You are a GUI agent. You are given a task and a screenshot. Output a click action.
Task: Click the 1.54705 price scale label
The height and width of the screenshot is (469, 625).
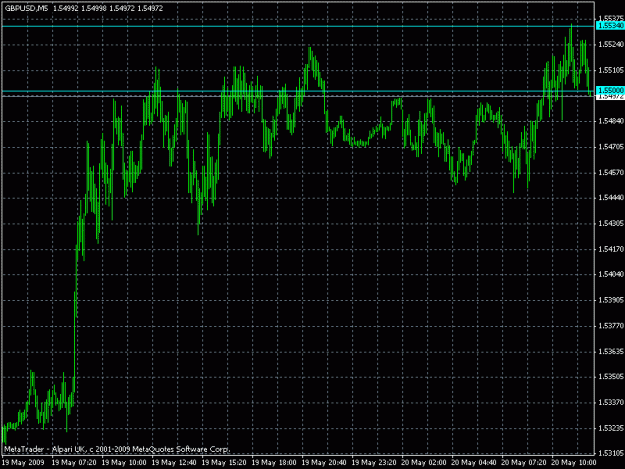pyautogui.click(x=611, y=147)
